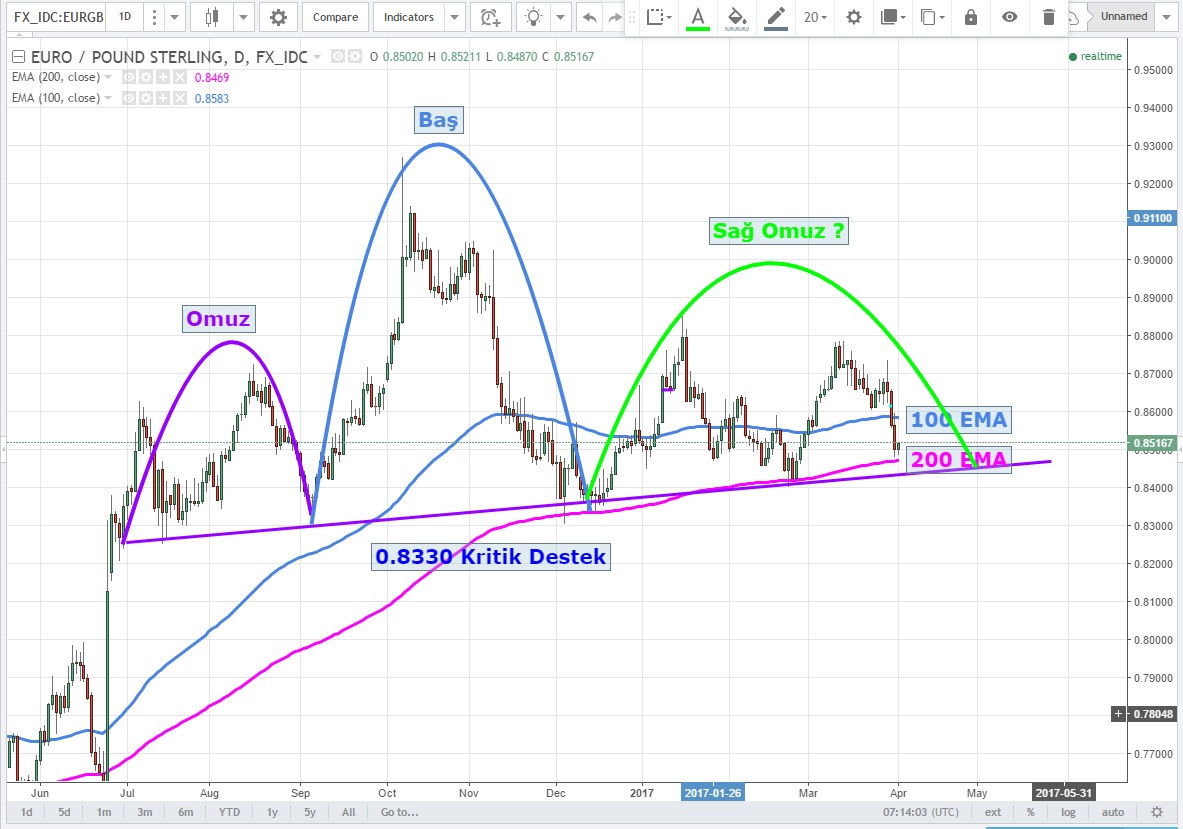Click the Compare button

coord(335,17)
